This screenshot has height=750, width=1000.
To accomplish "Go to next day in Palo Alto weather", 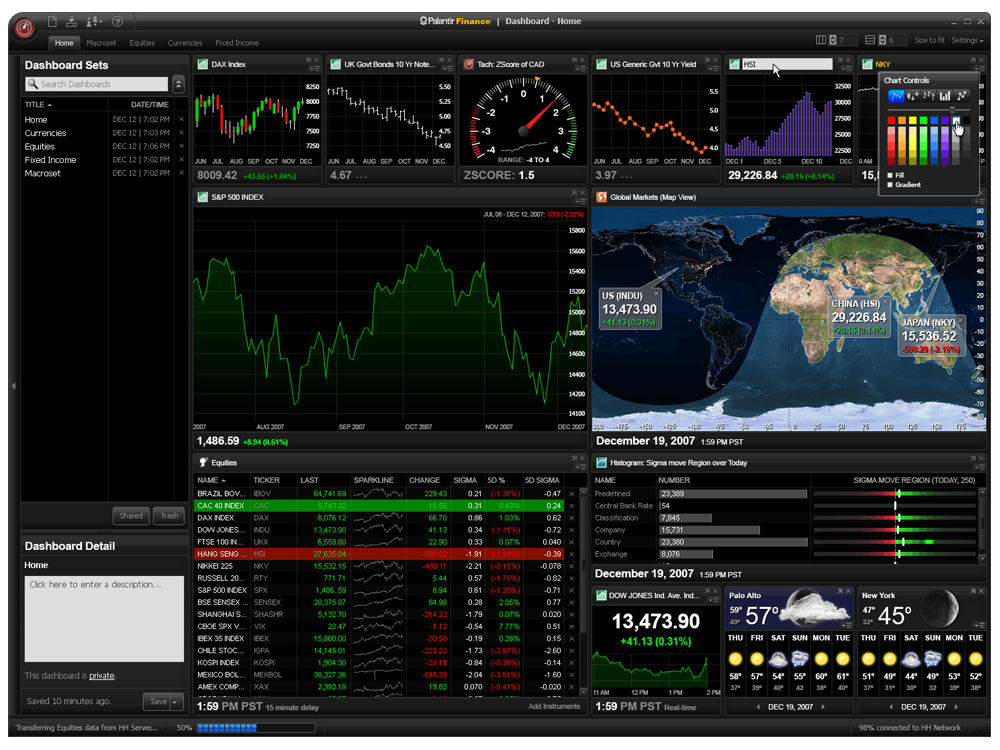I will [x=823, y=707].
